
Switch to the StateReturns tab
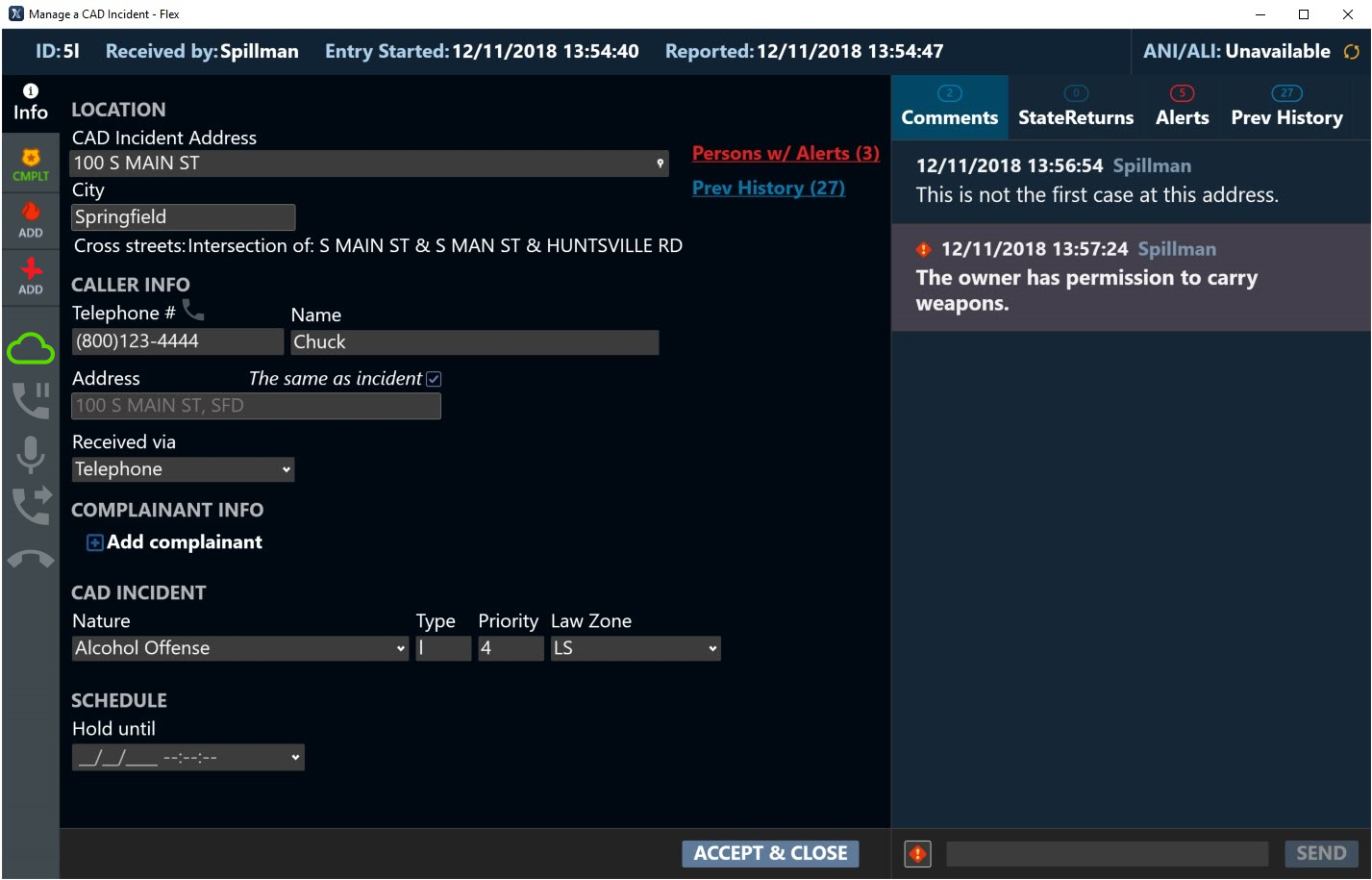pyautogui.click(x=1075, y=108)
